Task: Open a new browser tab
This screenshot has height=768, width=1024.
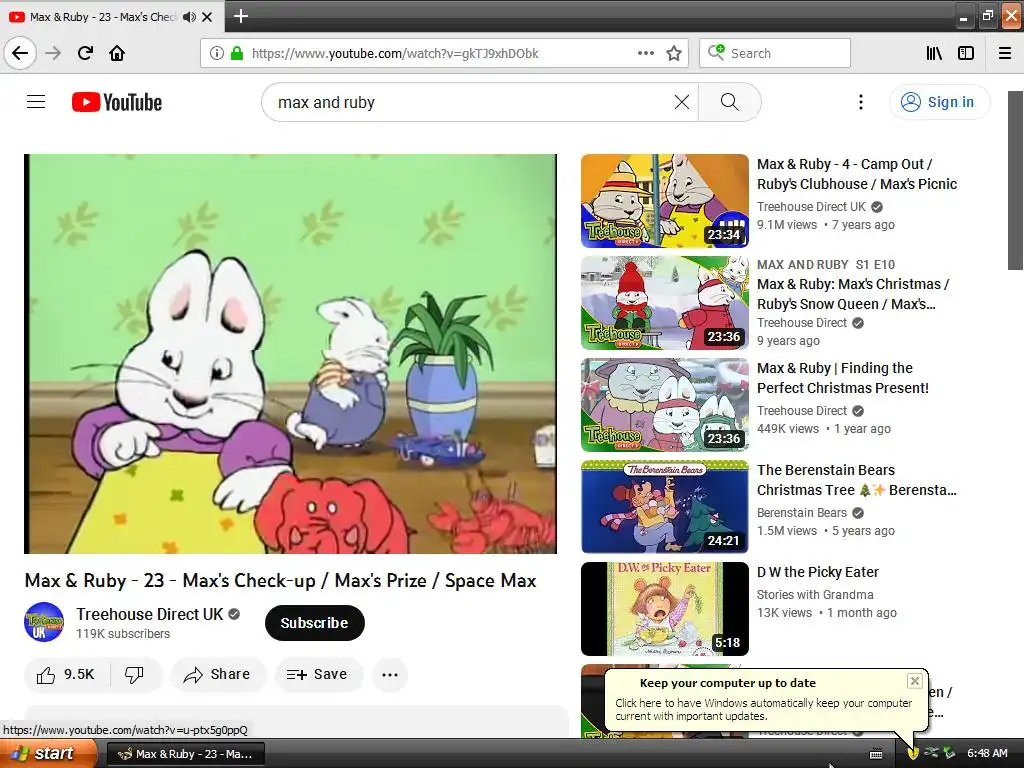Action: coord(240,16)
